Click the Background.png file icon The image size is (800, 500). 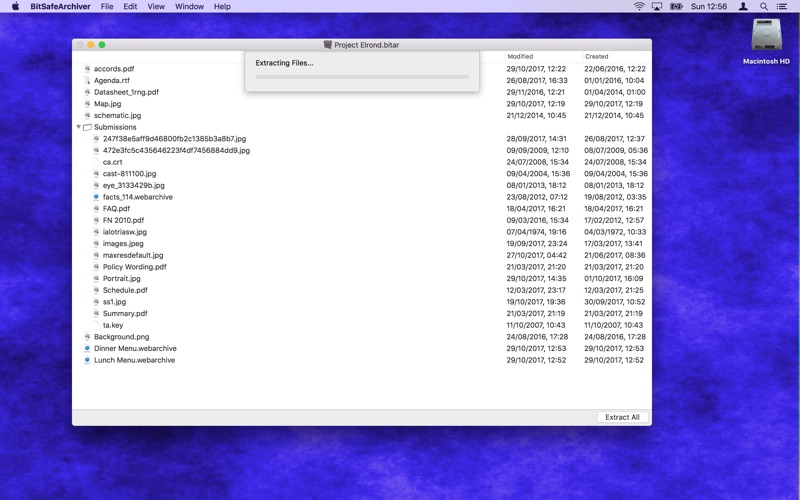pos(87,337)
